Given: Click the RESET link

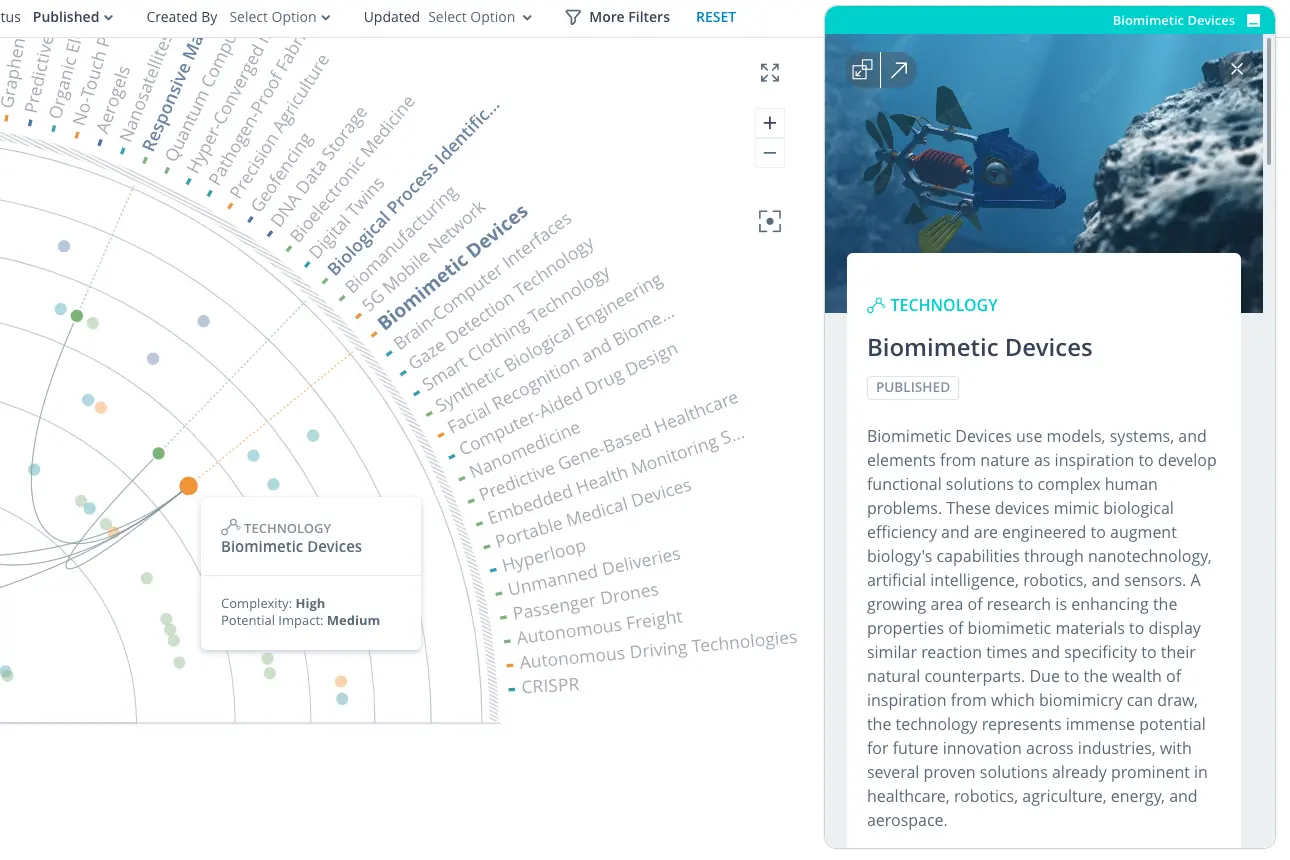Looking at the screenshot, I should pos(716,17).
